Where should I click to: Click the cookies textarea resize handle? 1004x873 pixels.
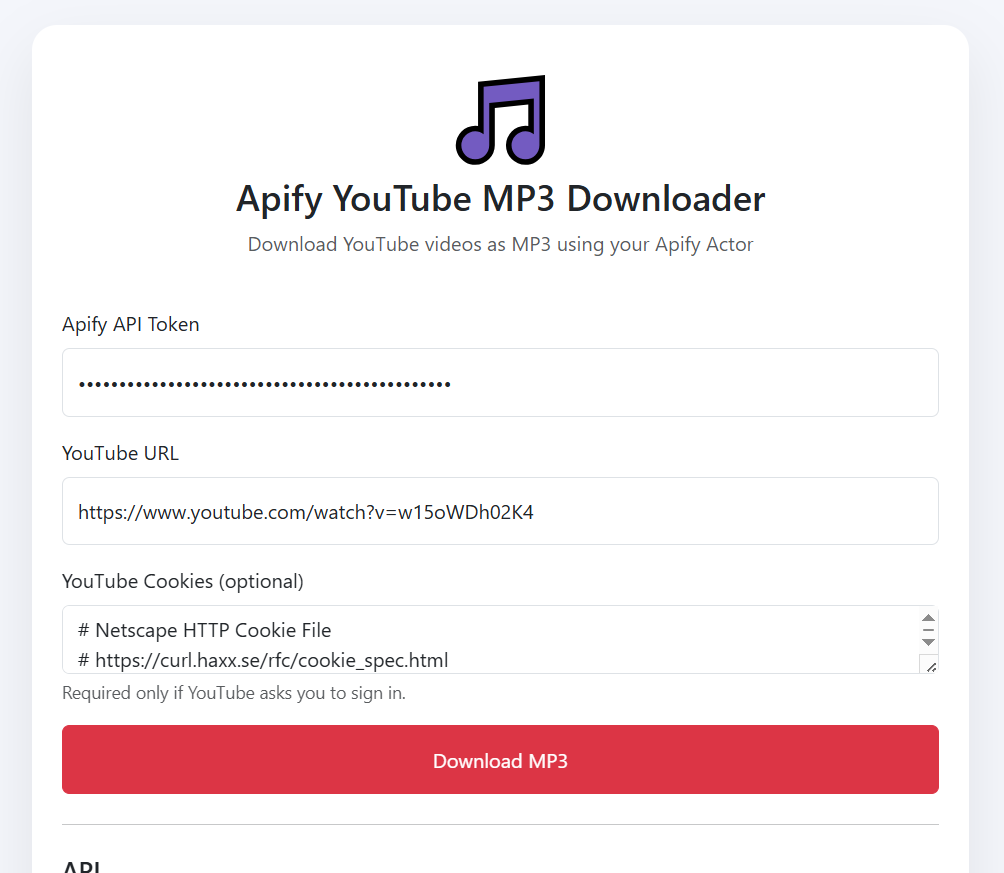(930, 665)
